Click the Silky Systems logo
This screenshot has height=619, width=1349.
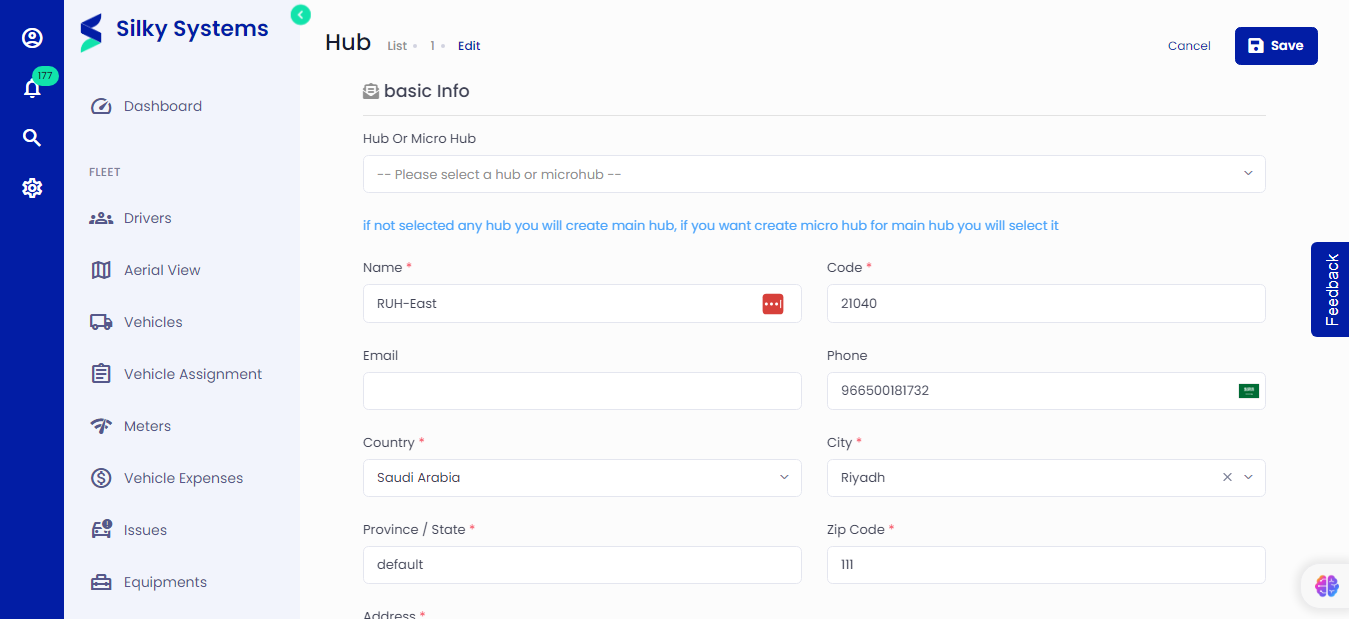pos(174,30)
